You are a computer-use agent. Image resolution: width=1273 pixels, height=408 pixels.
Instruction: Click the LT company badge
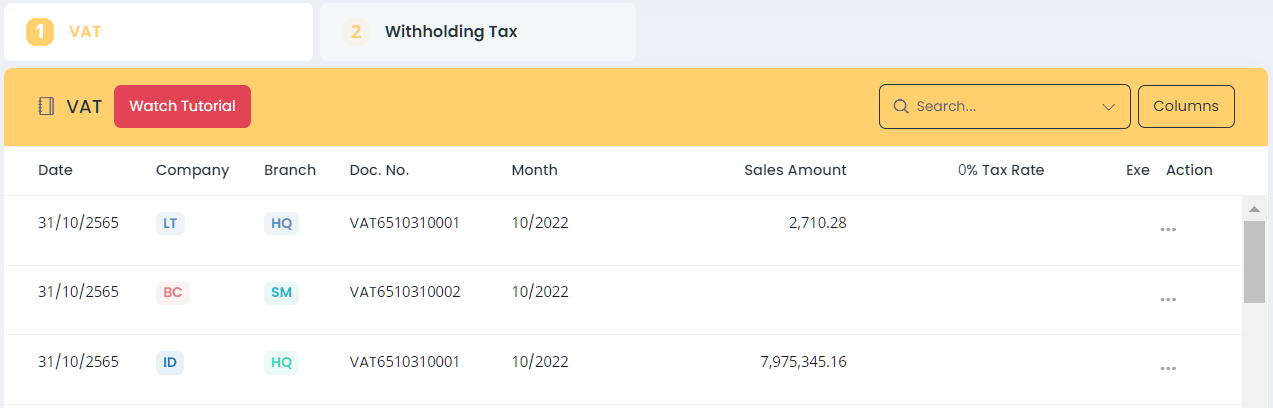[x=170, y=223]
